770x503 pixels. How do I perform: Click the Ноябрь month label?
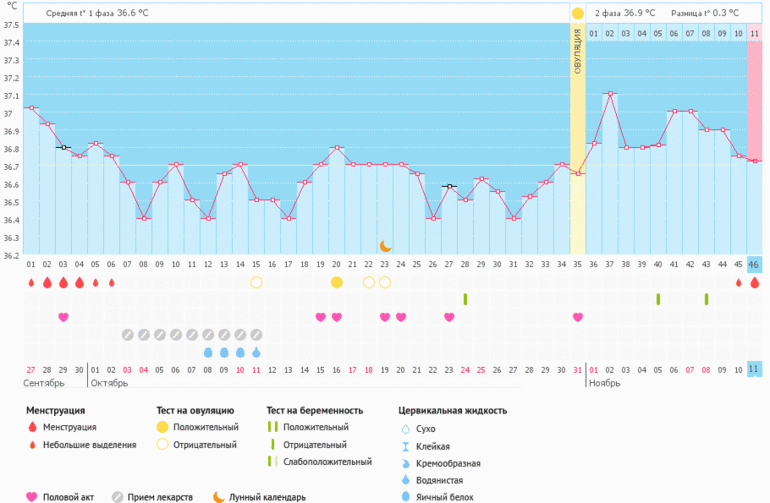pos(605,383)
